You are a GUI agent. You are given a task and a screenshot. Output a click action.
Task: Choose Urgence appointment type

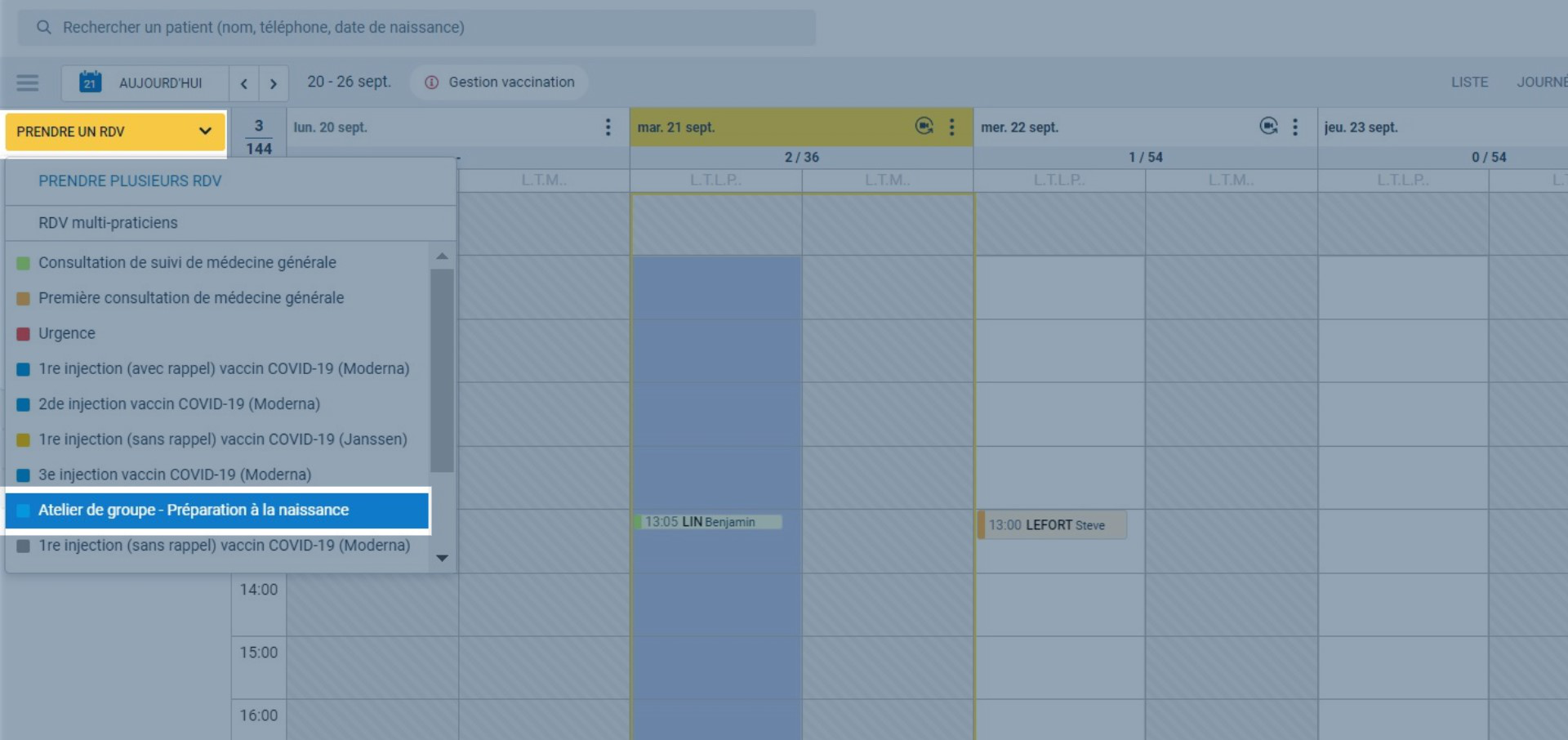(x=67, y=333)
